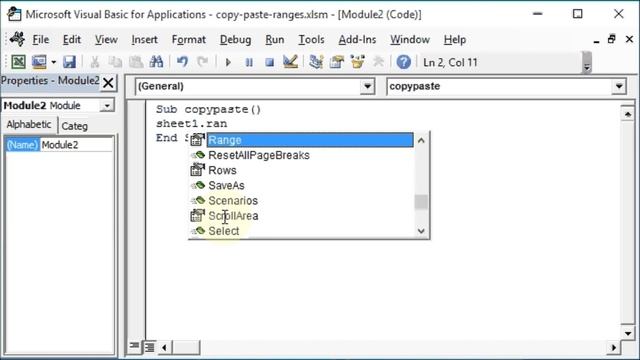Open the View menu
Image resolution: width=640 pixels, height=360 pixels.
coord(106,40)
